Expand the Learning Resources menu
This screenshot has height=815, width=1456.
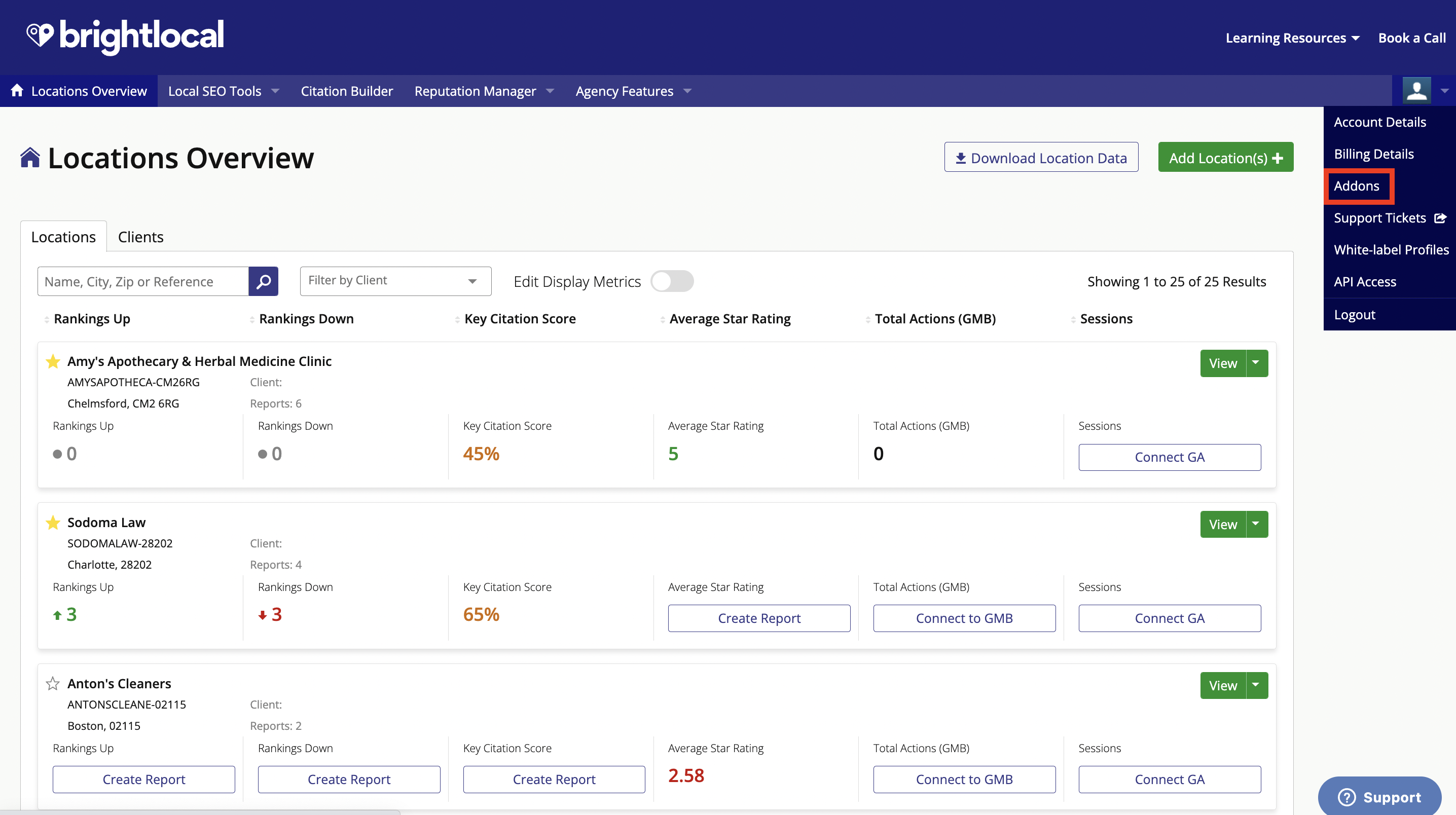(x=1292, y=38)
